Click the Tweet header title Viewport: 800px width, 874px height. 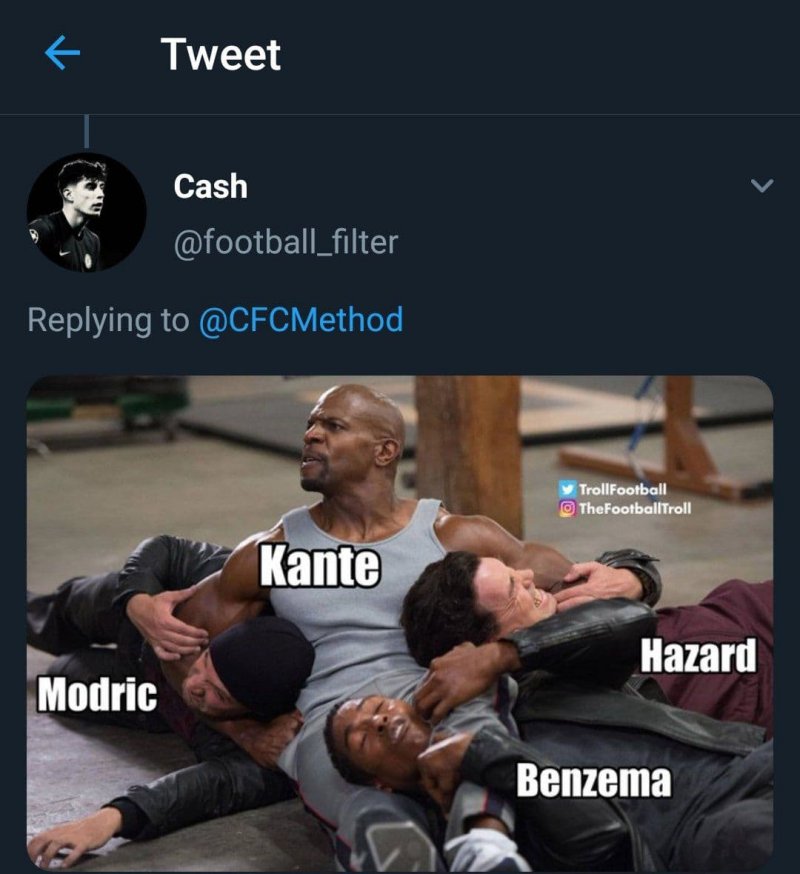pos(221,54)
